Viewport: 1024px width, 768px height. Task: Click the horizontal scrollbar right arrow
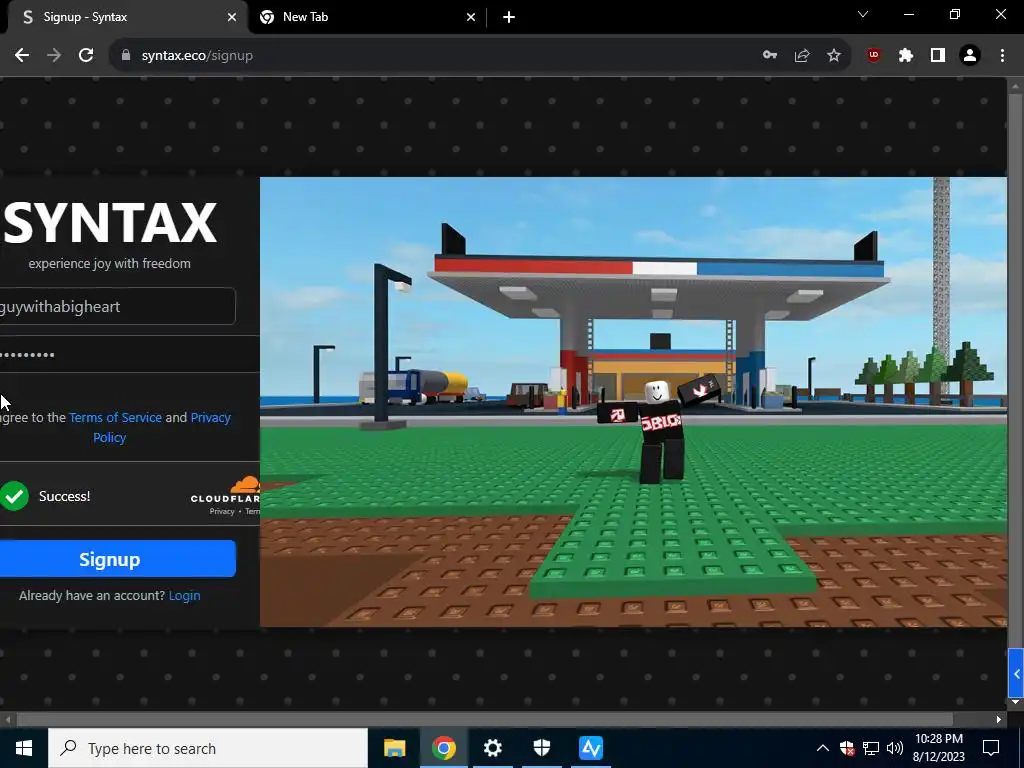[999, 719]
